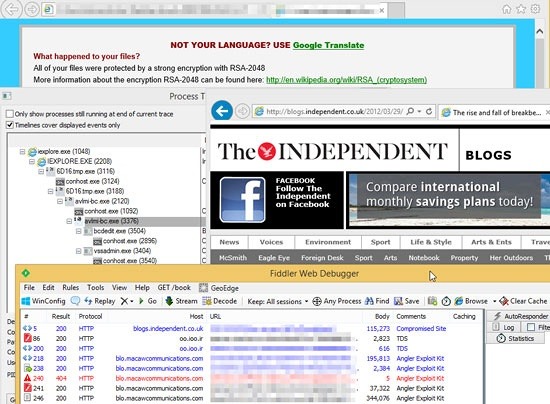Screen dimensions: 550x404
Task: Click the GET /book menu item
Action: coord(174,288)
